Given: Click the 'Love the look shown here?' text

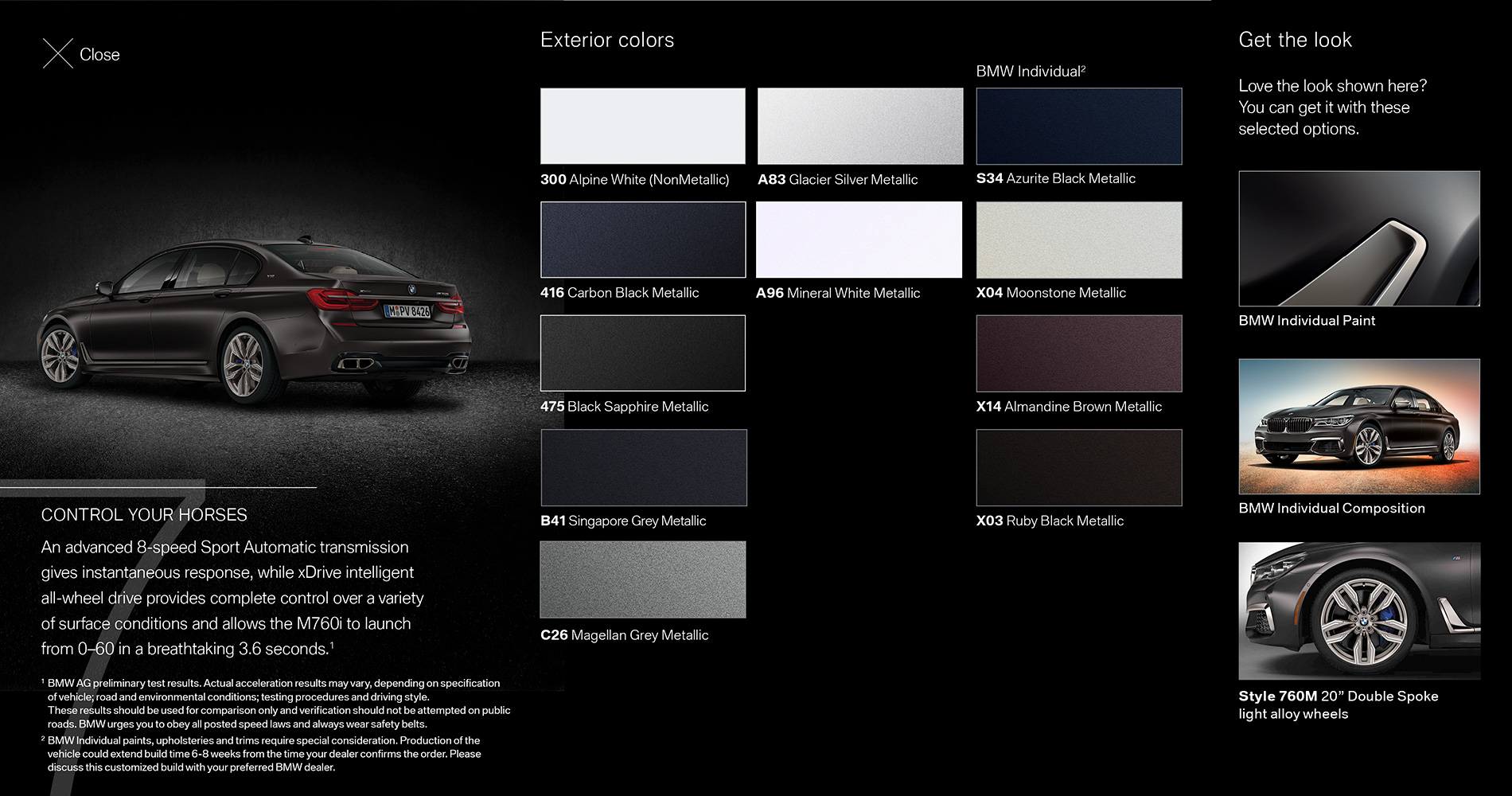Looking at the screenshot, I should [x=1333, y=86].
